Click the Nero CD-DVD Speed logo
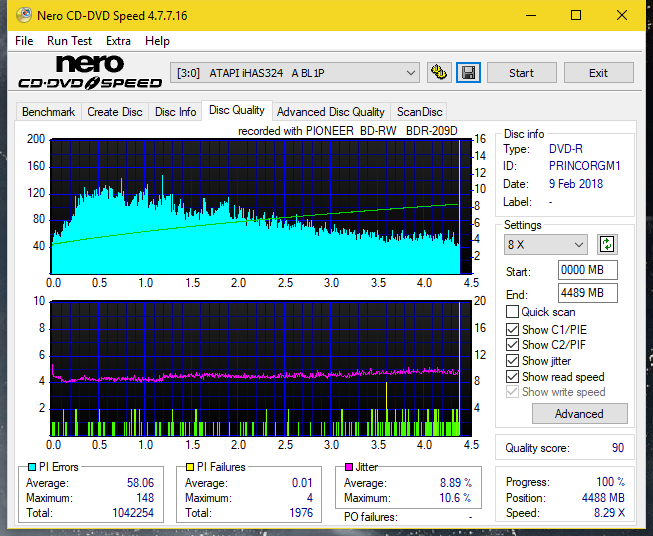Viewport: 653px width, 536px height. 90,72
